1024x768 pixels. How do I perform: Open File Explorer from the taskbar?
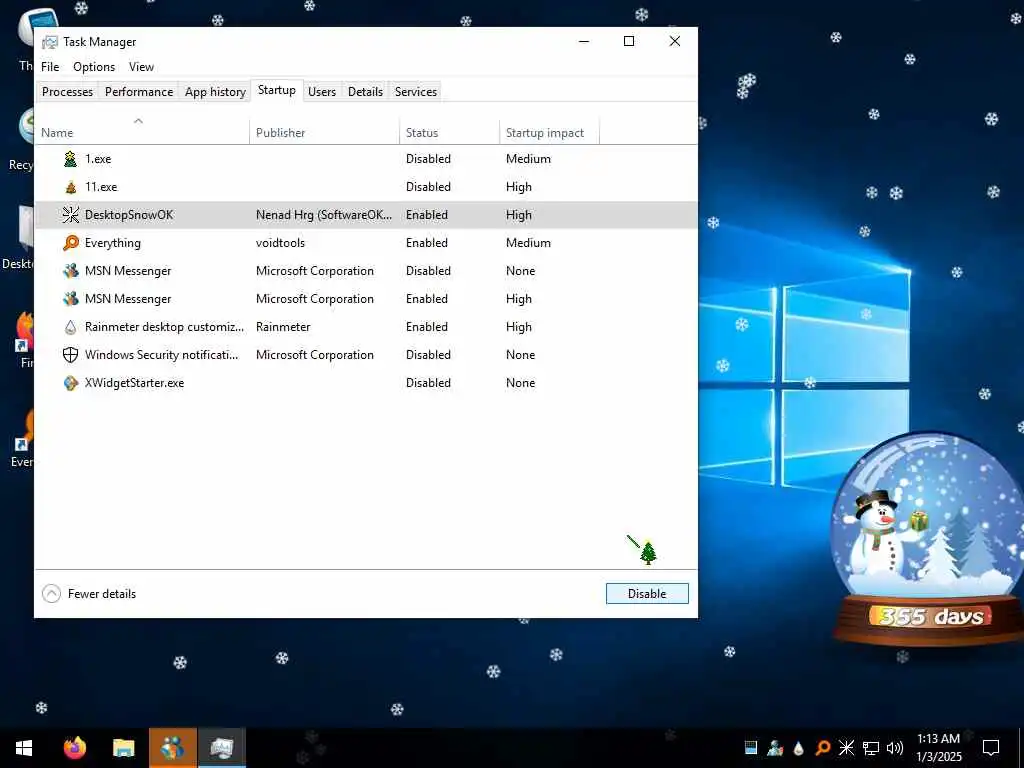123,748
